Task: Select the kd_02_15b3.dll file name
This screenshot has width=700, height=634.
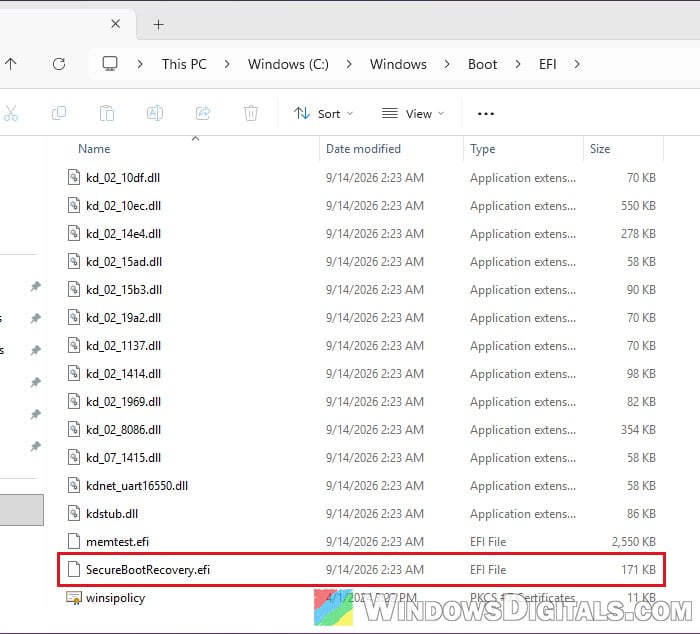Action: click(124, 290)
